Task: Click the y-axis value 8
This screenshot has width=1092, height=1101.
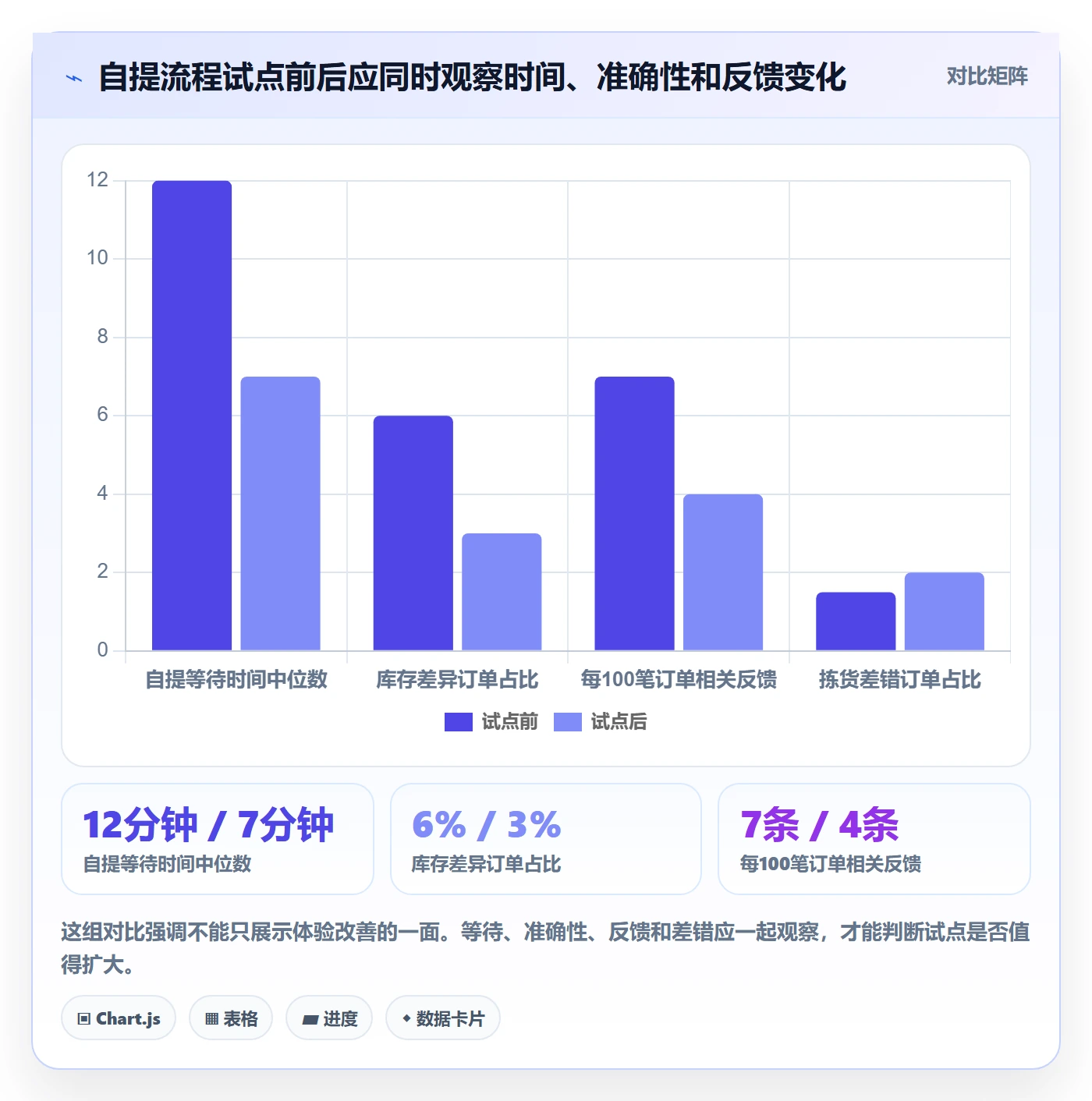Action: pyautogui.click(x=103, y=337)
